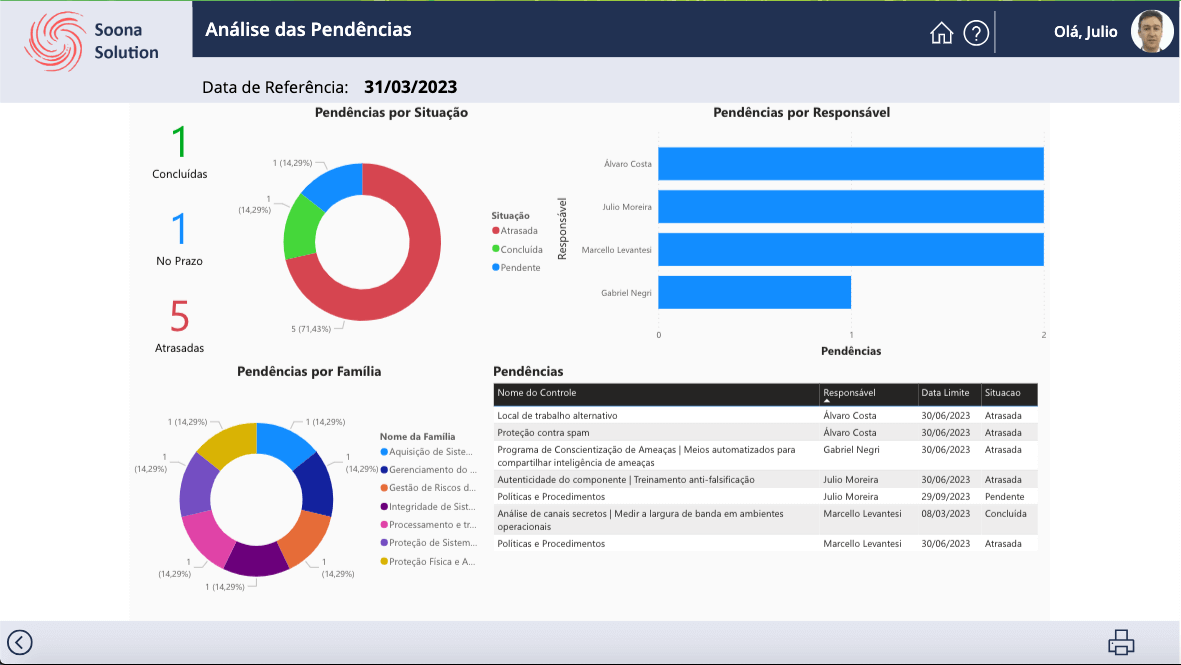Select Atrasada in the Situação legend
This screenshot has height=665, width=1181.
click(518, 231)
